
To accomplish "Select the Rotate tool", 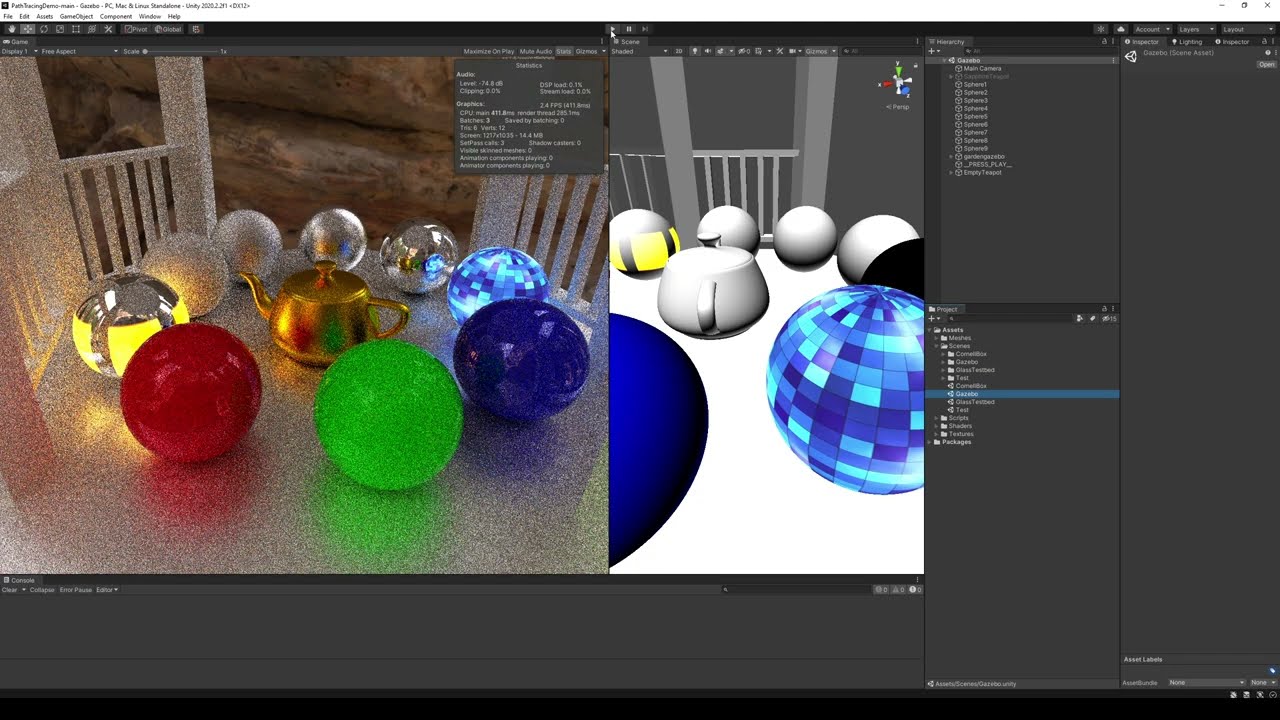I will [44, 29].
